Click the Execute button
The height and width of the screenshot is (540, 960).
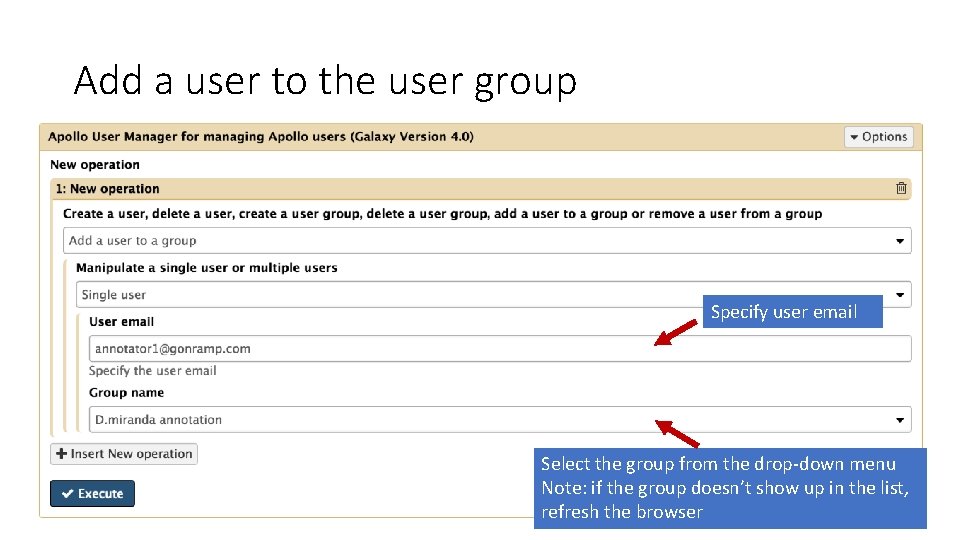[92, 493]
